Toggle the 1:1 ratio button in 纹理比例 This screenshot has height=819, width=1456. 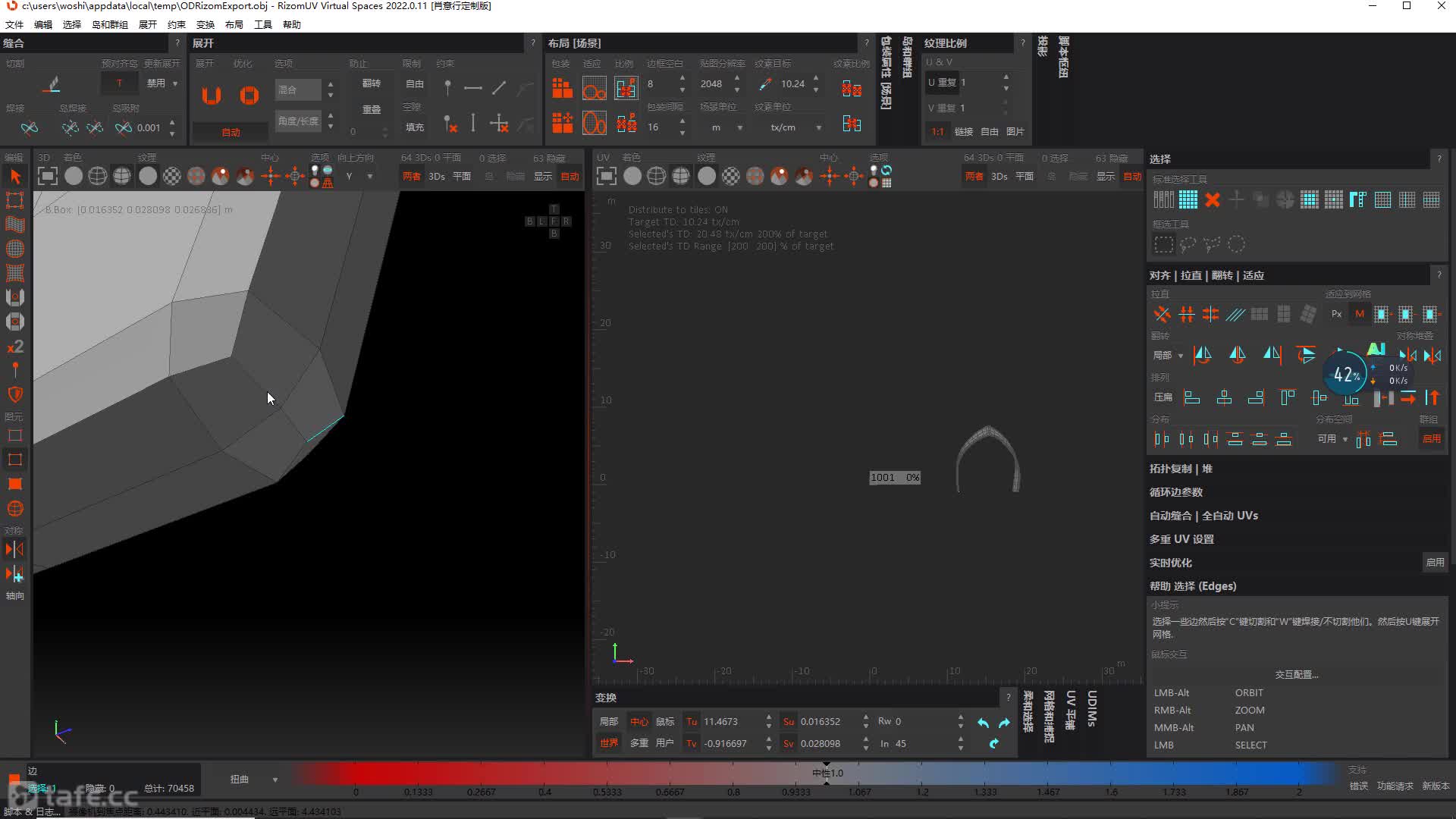(937, 131)
